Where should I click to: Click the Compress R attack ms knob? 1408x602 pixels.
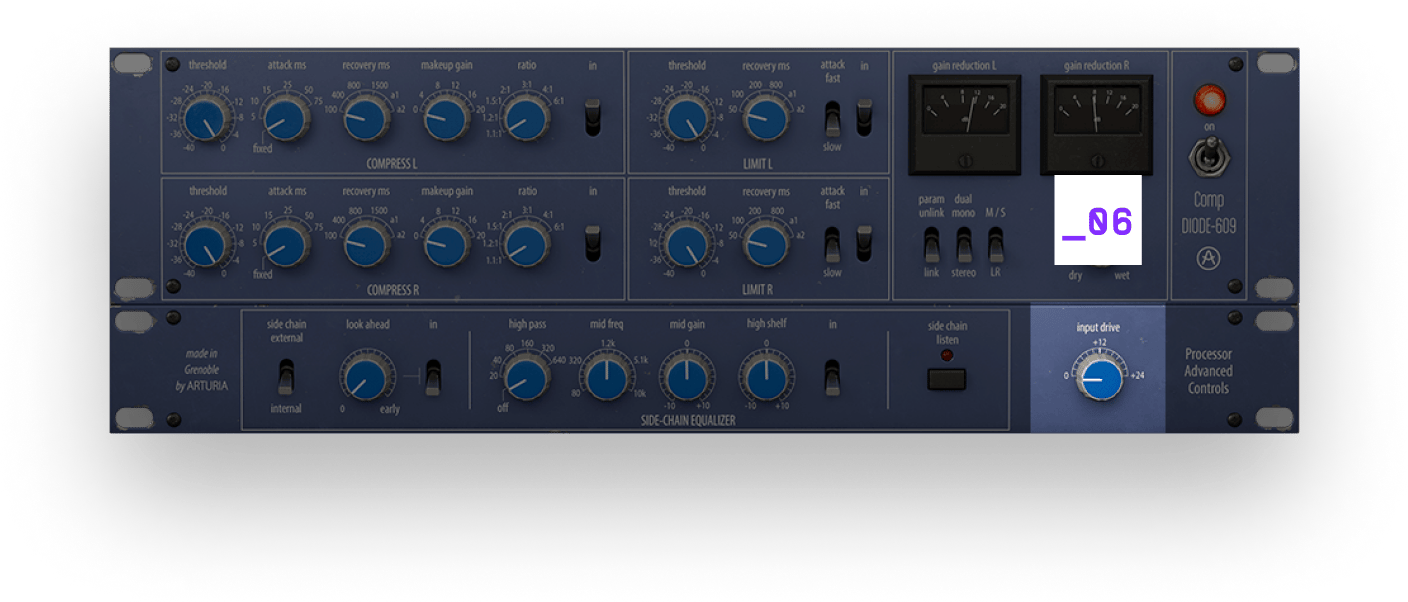(x=287, y=245)
